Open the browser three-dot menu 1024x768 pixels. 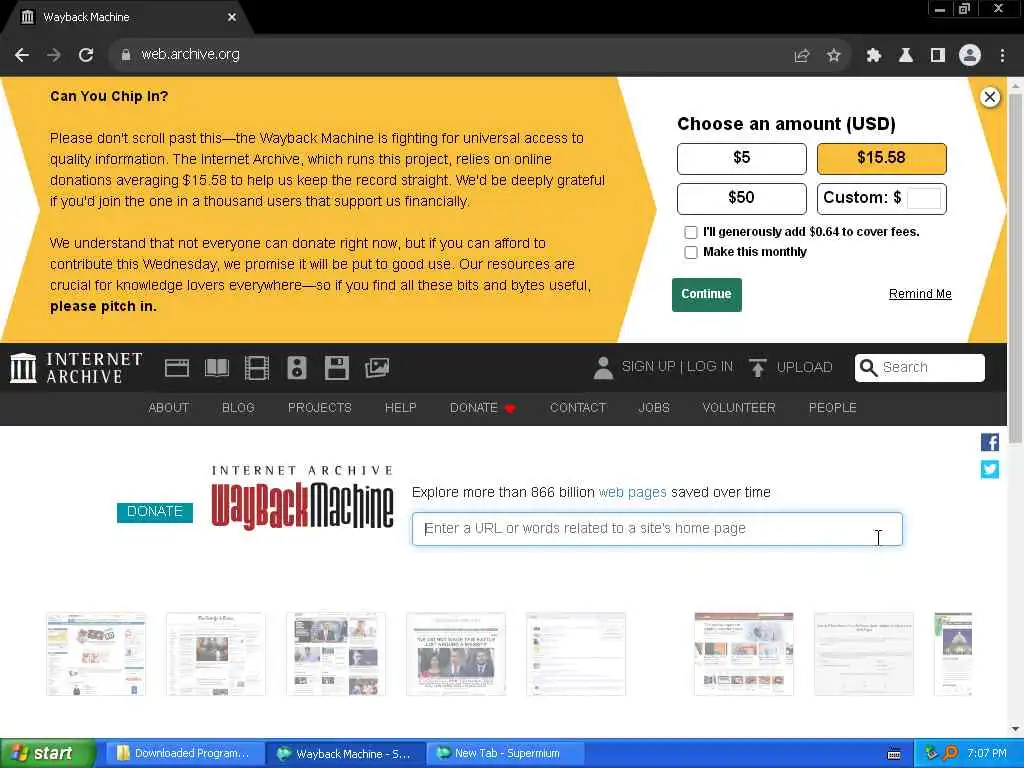pyautogui.click(x=1002, y=56)
